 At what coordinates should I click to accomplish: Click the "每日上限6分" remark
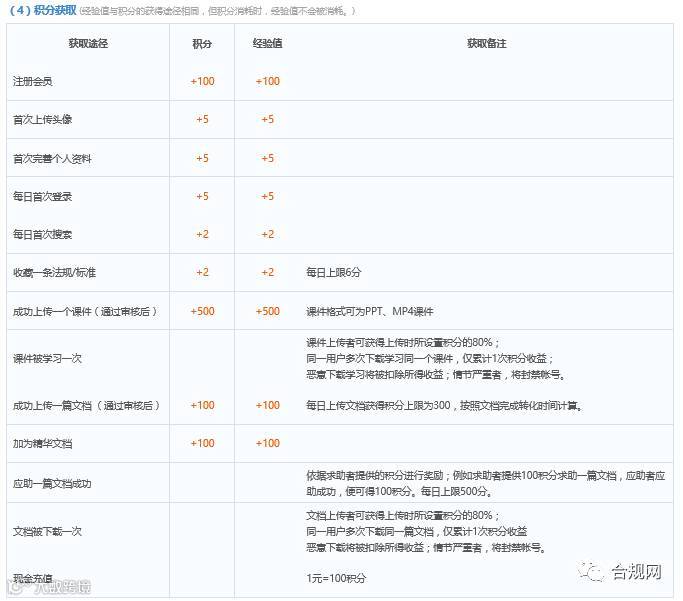[x=334, y=273]
